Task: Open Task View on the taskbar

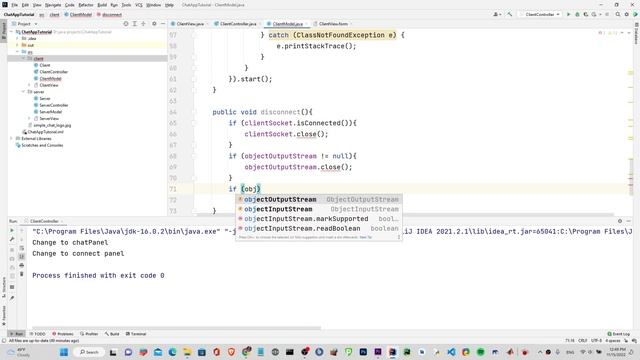Action: (x=113, y=352)
